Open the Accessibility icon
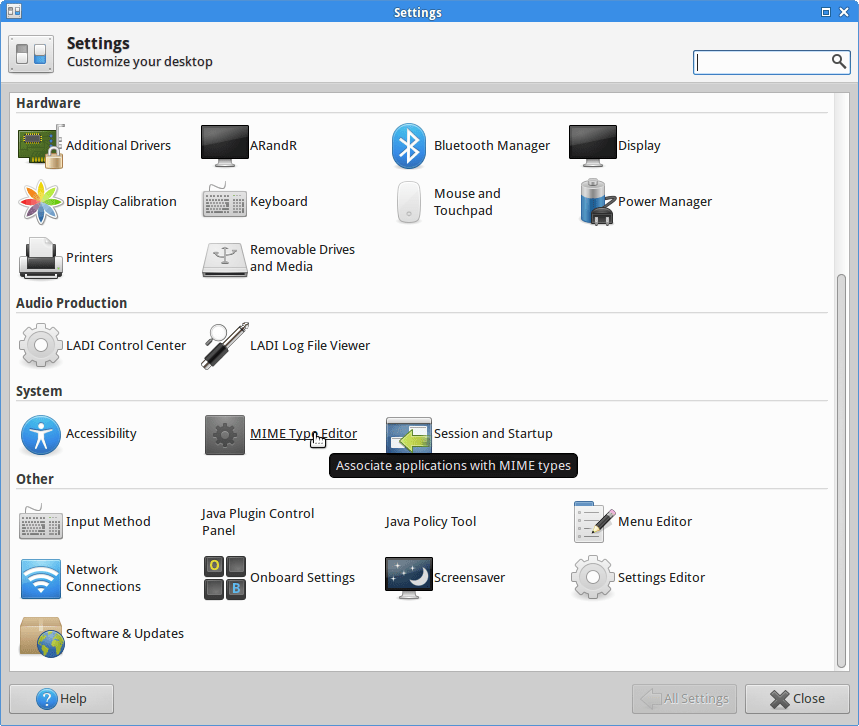The height and width of the screenshot is (726, 859). pos(41,435)
